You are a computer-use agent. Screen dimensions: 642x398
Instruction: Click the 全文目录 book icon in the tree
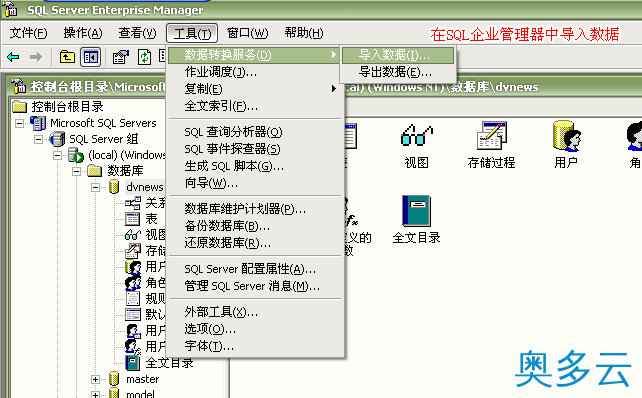point(133,363)
